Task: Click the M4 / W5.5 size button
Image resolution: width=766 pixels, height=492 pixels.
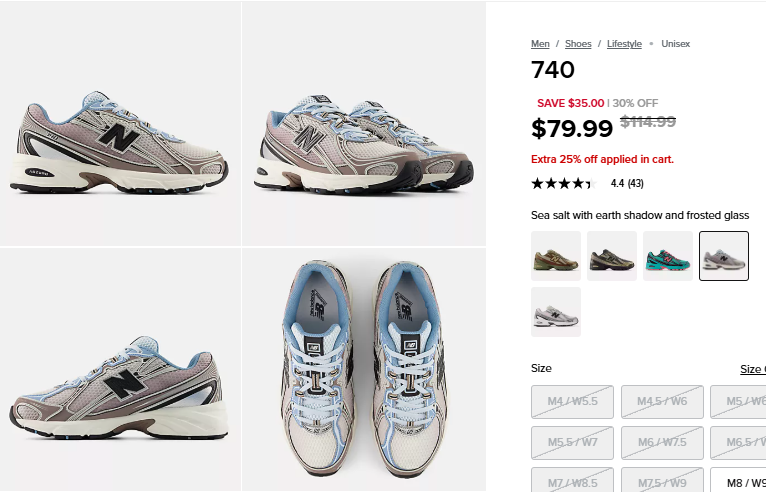Action: 572,402
